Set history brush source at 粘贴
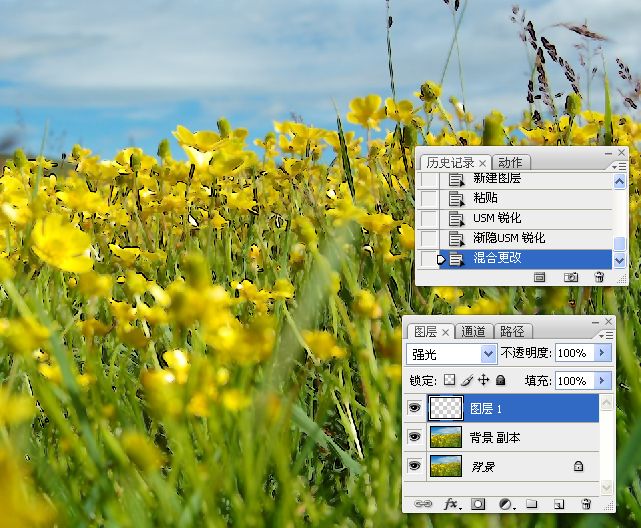The image size is (641, 528). point(428,198)
